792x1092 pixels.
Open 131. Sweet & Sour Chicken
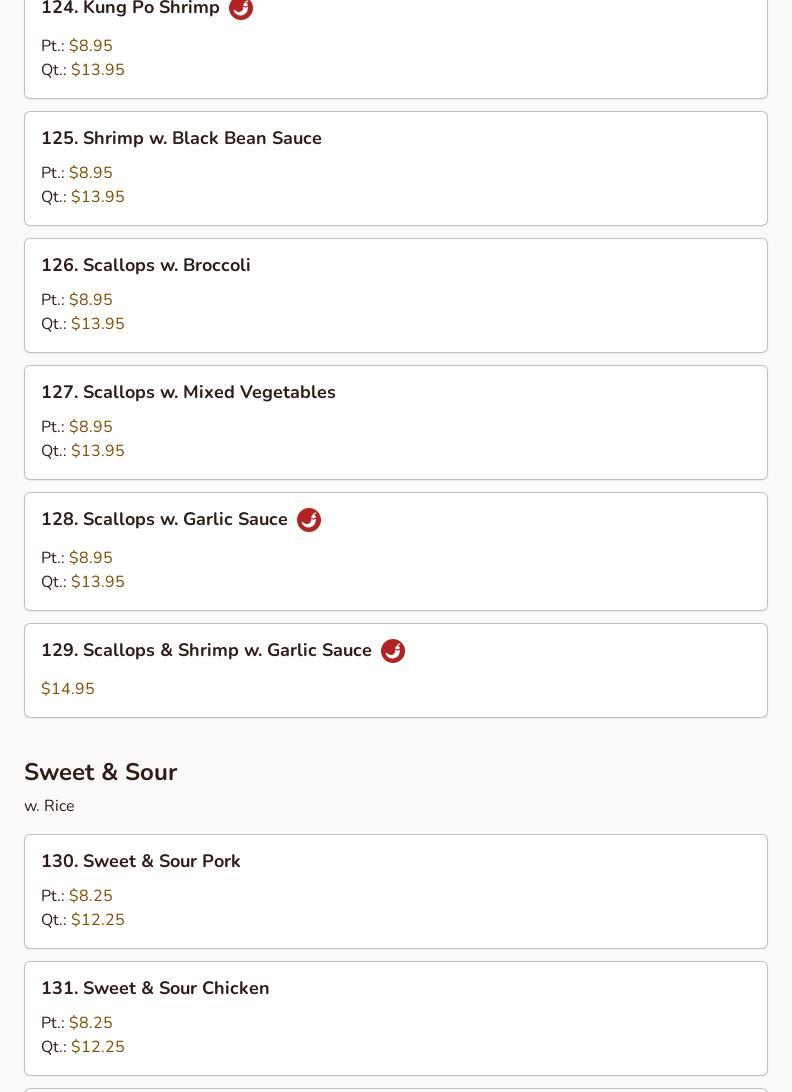[155, 988]
